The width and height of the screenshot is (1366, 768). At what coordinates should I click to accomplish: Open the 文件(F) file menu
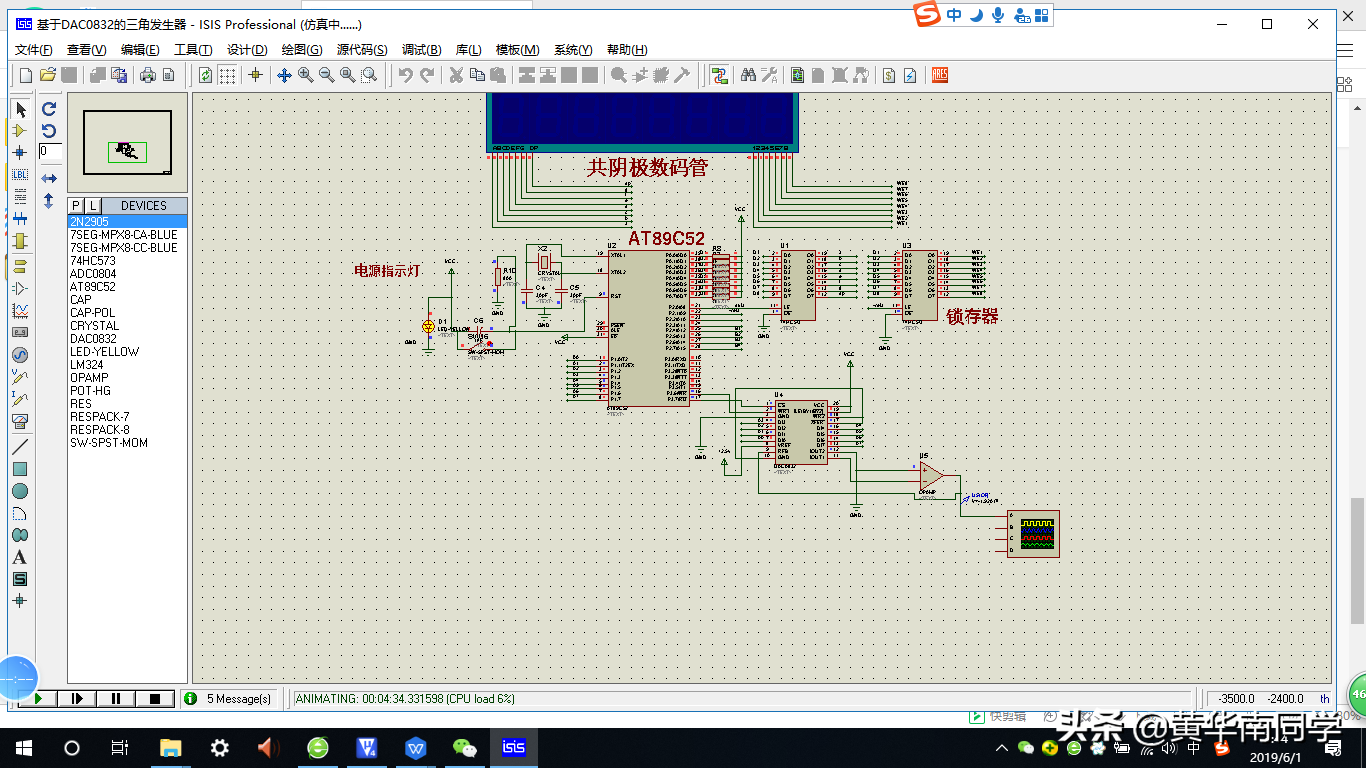tap(34, 50)
